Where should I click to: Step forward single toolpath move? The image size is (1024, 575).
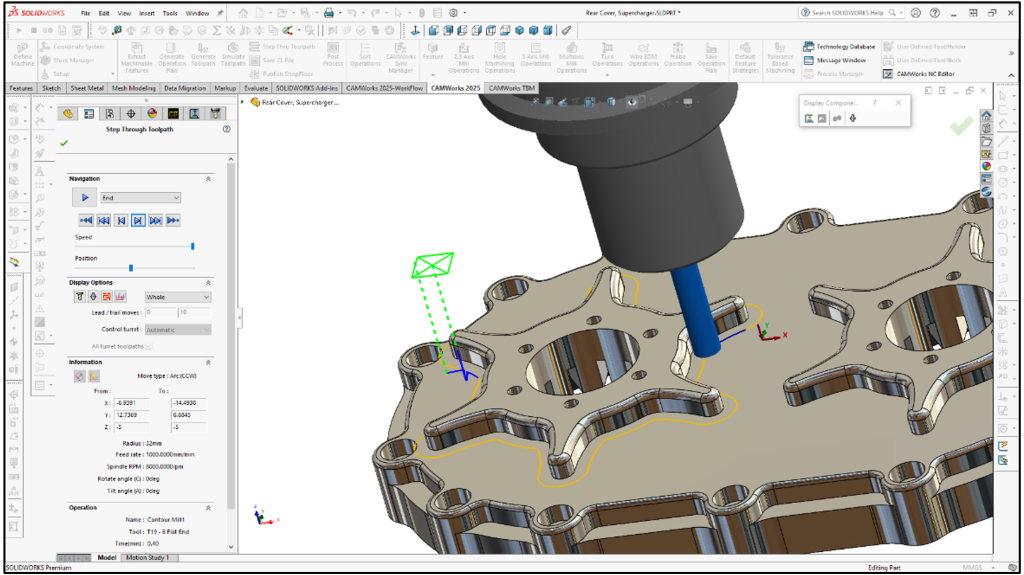[x=138, y=220]
